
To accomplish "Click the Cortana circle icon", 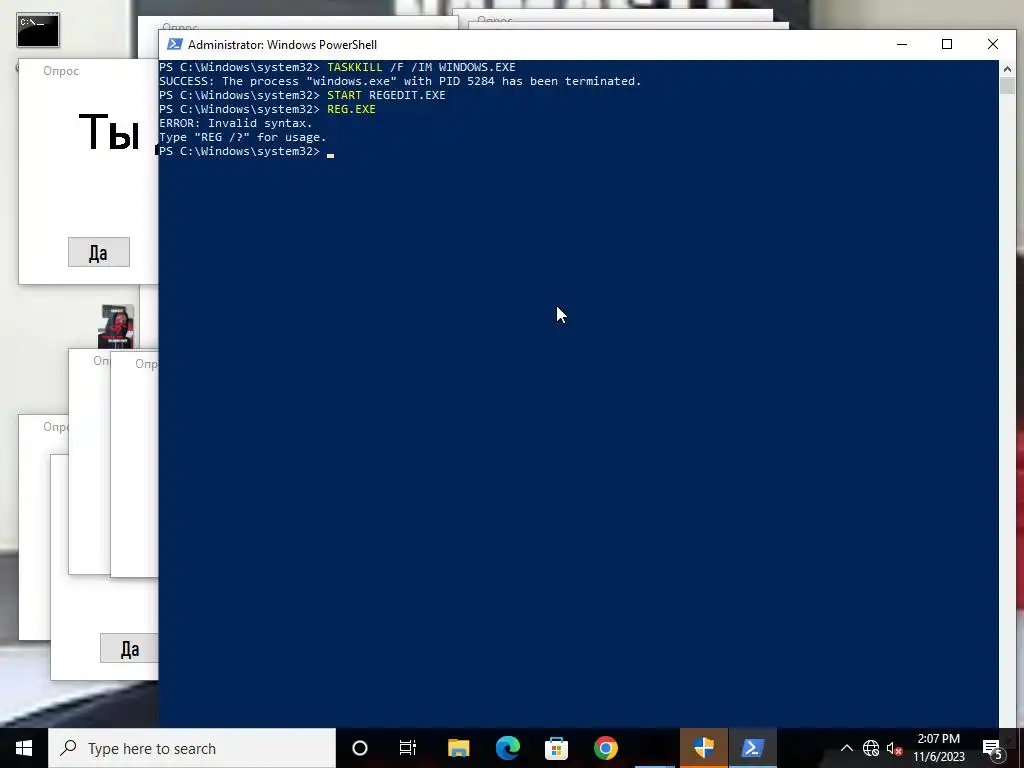I will point(360,748).
